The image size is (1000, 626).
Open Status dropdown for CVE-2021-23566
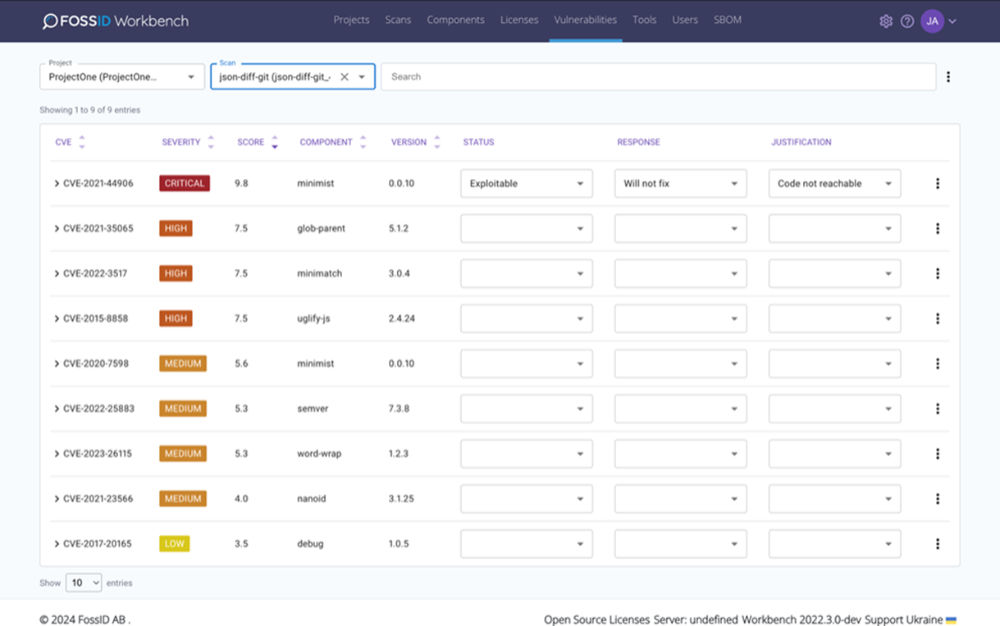pos(526,499)
